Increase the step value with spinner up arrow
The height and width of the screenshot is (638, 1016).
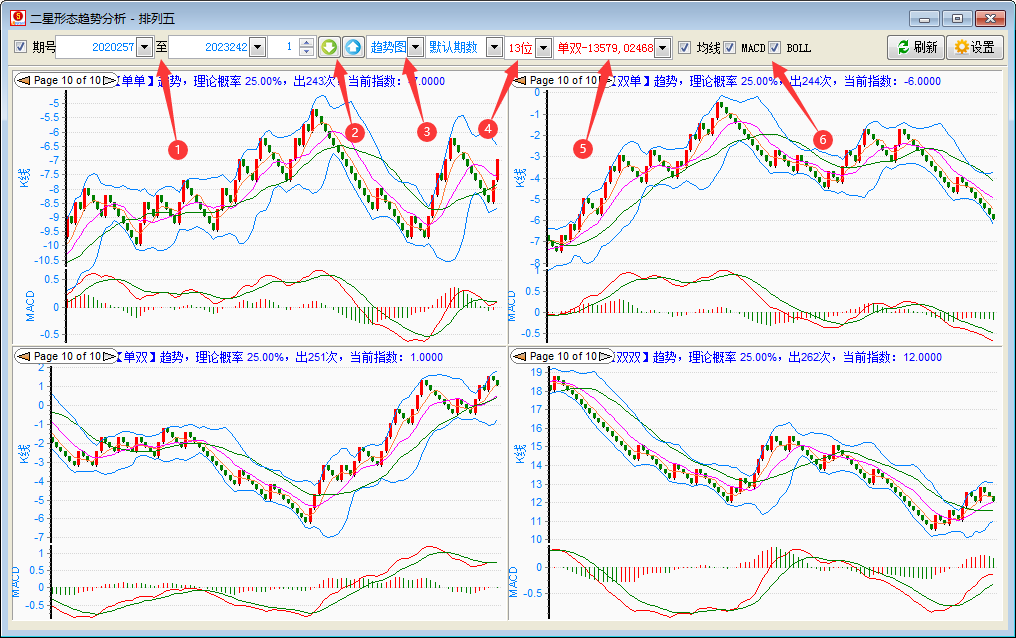point(306,42)
